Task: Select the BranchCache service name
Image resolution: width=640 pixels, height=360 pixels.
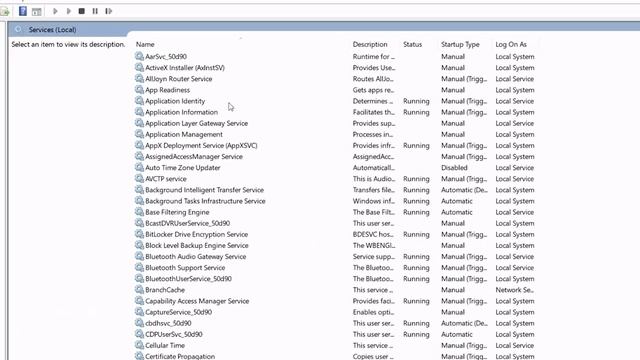Action: 165,290
